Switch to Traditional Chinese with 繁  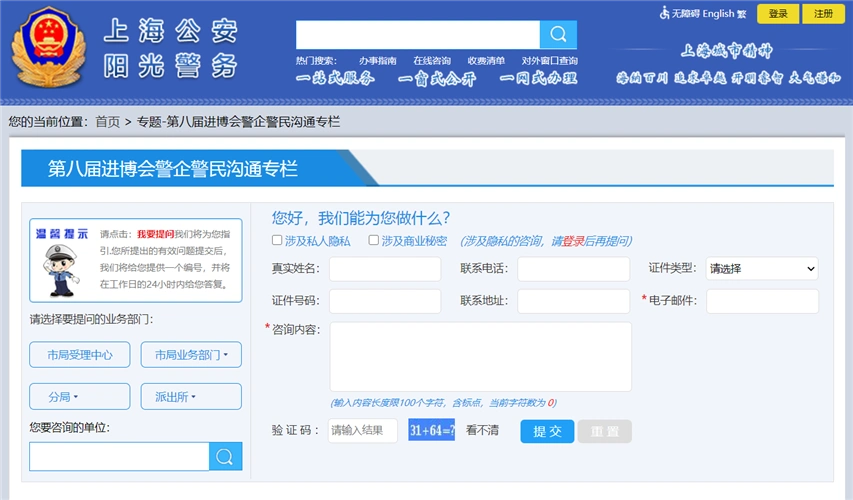point(741,14)
